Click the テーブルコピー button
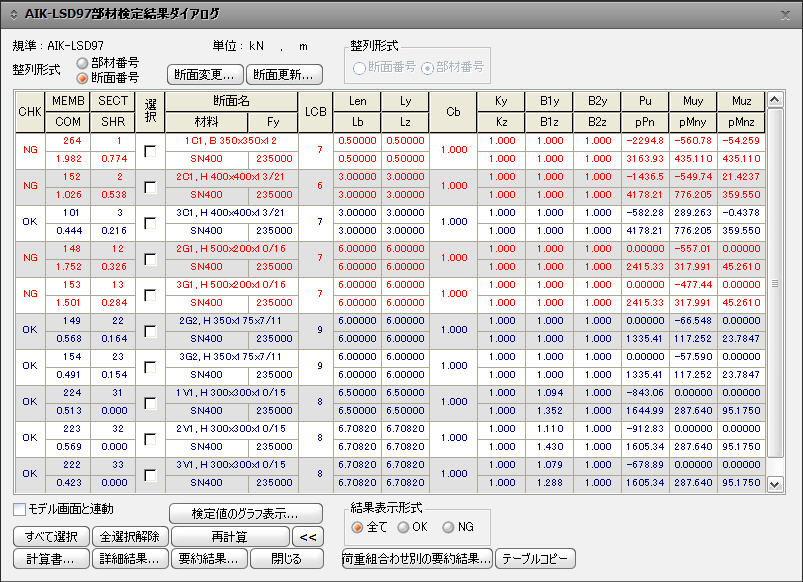This screenshot has width=803, height=582. point(535,559)
